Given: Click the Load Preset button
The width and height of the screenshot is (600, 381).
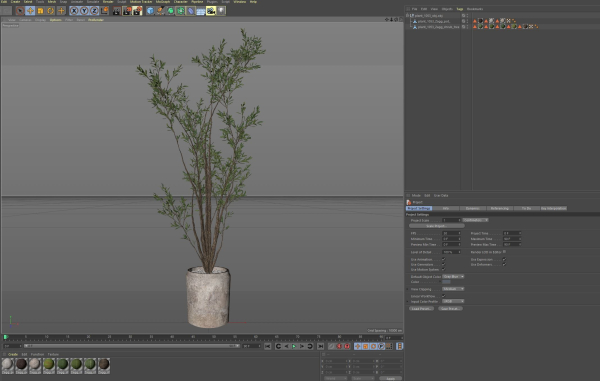Looking at the screenshot, I should tap(421, 309).
